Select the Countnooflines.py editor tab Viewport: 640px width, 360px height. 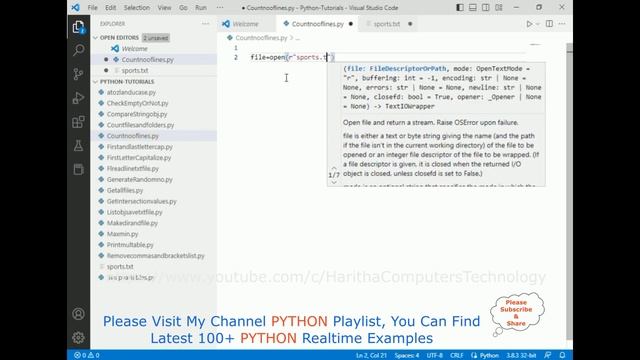317,24
